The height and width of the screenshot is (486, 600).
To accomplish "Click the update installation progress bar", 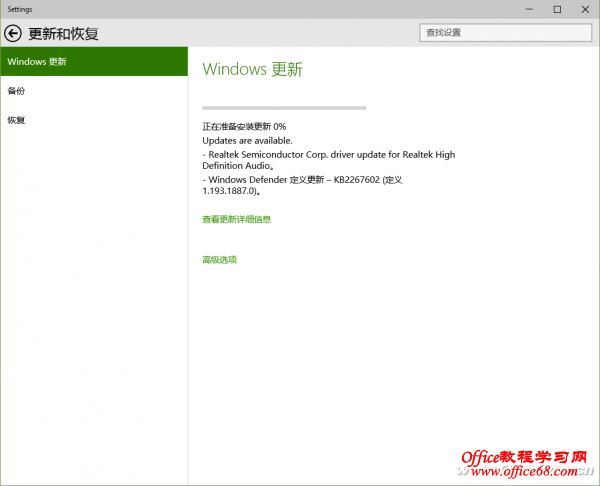I will (284, 108).
